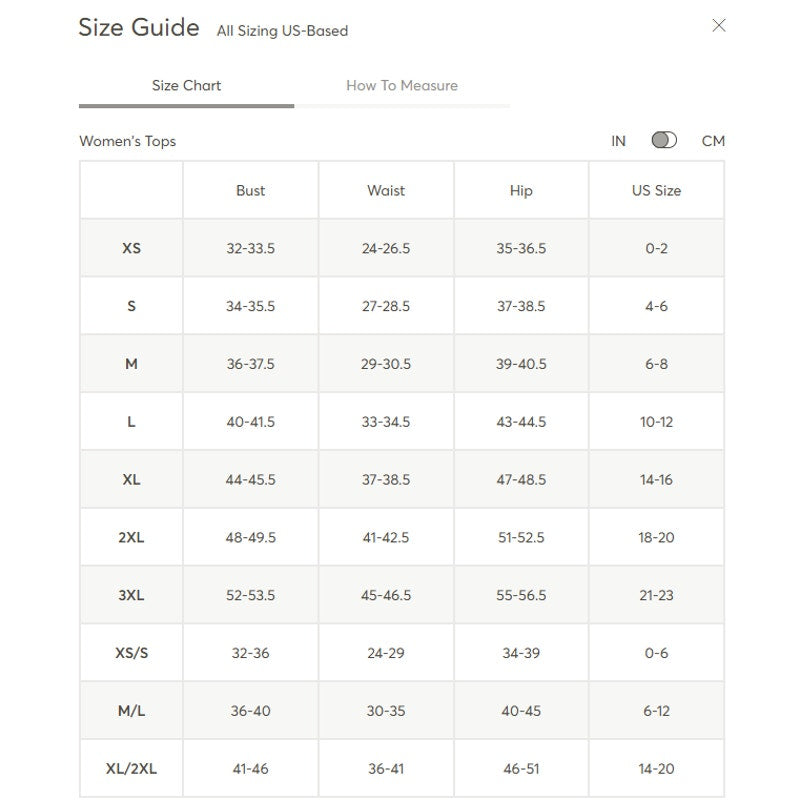The height and width of the screenshot is (800, 800).
Task: Select the XL size row label
Action: click(131, 480)
